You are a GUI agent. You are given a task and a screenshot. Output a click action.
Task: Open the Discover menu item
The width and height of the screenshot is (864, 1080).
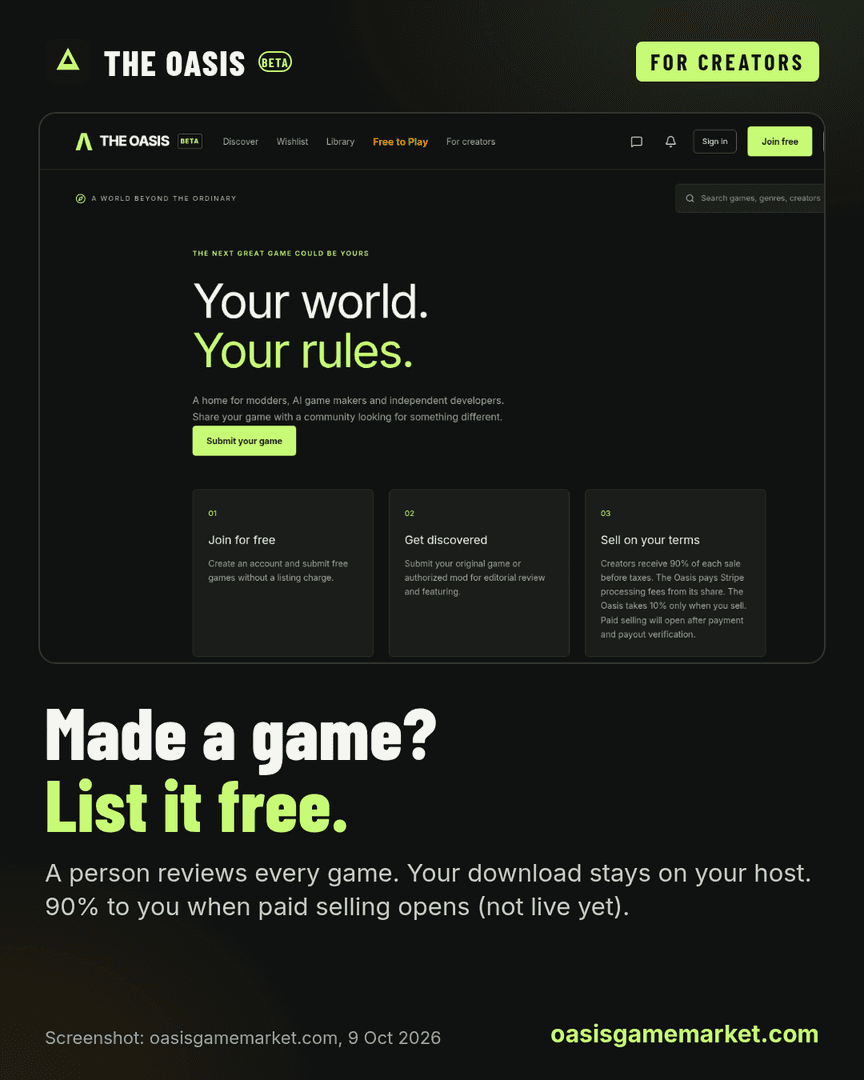[240, 142]
